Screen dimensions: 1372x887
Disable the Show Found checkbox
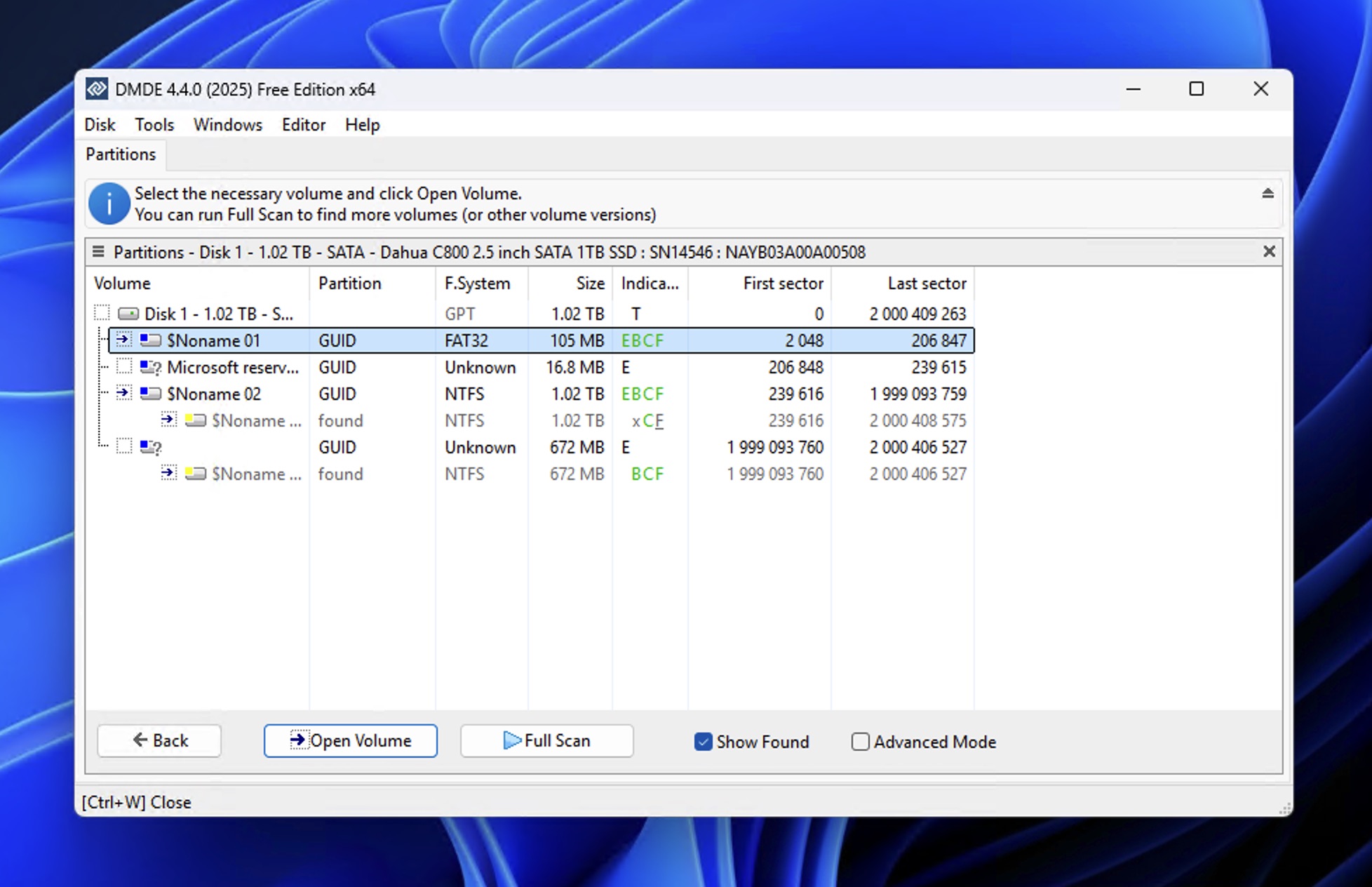tap(703, 742)
